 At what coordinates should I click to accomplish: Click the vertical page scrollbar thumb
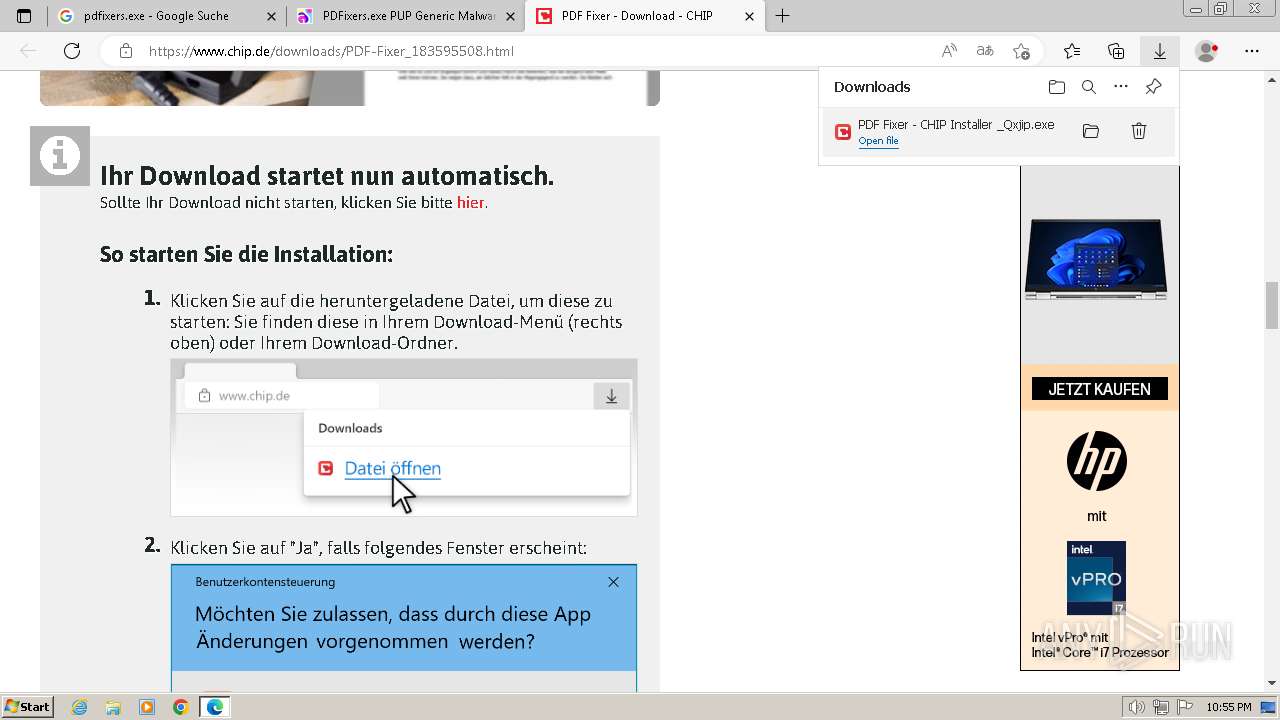click(1272, 304)
